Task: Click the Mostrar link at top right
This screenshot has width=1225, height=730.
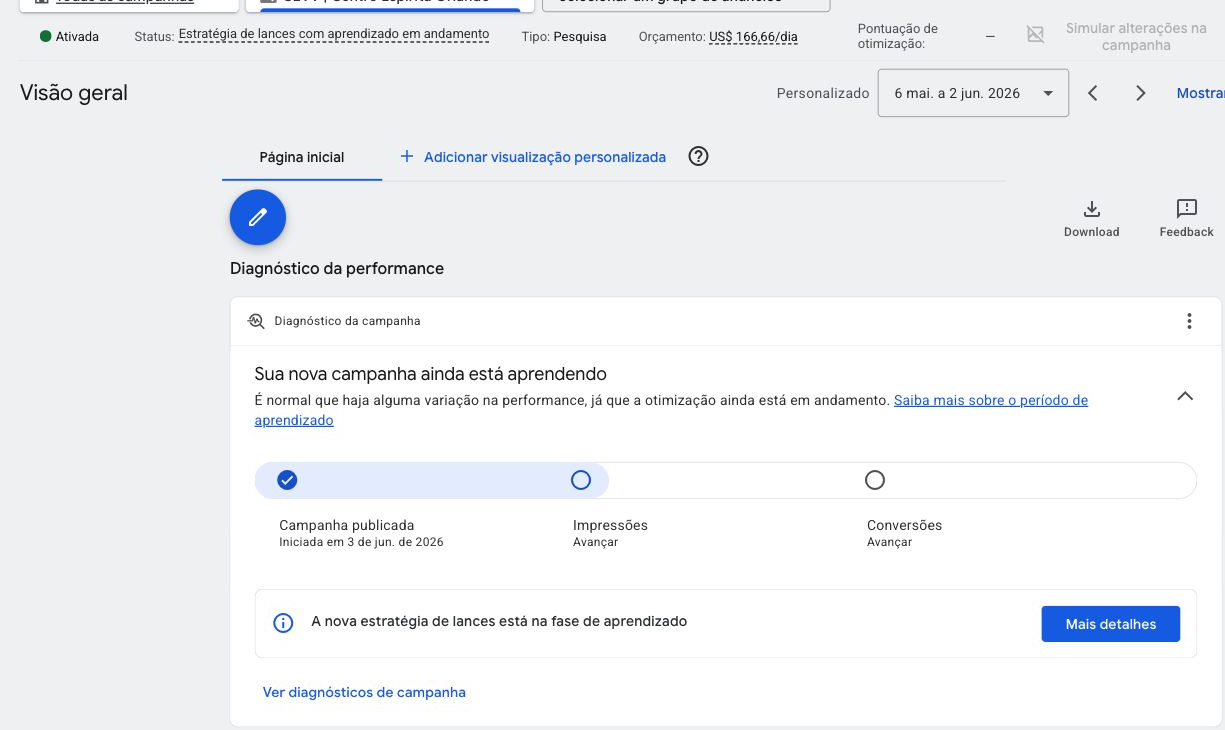Action: tap(1200, 93)
